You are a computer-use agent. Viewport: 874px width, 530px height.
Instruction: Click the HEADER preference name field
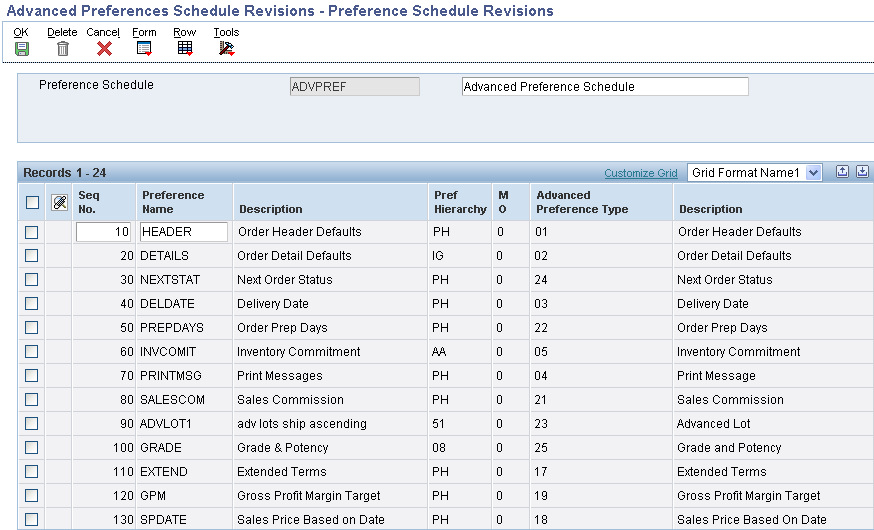(183, 232)
